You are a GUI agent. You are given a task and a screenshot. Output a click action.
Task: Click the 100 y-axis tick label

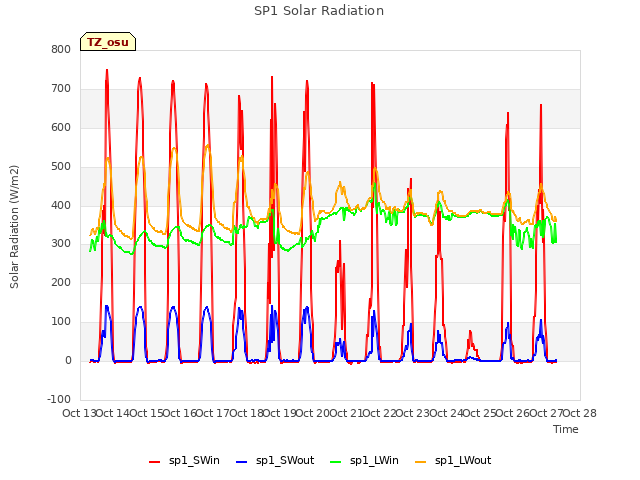61,322
